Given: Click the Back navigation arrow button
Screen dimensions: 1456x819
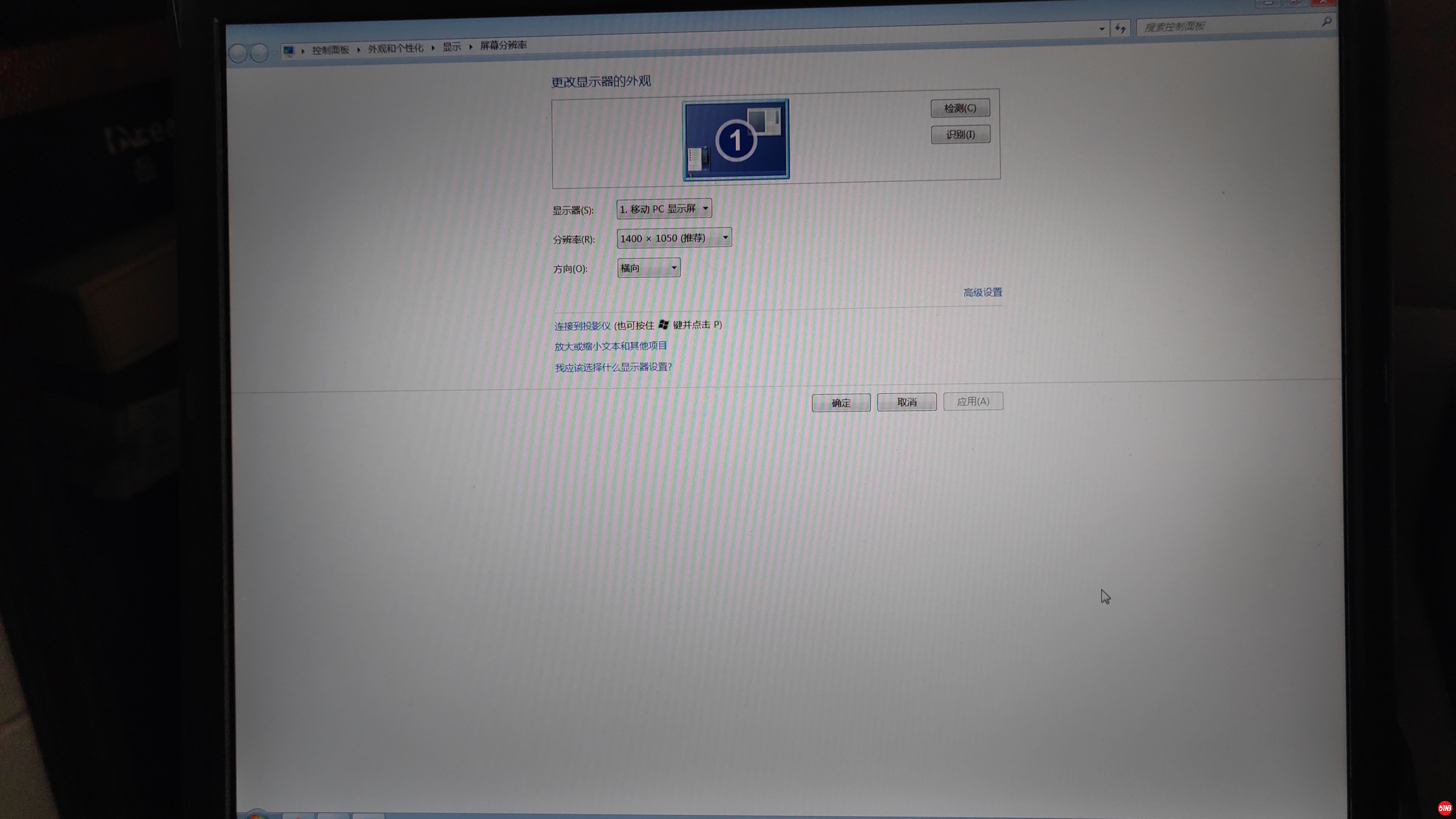Looking at the screenshot, I should [x=238, y=53].
